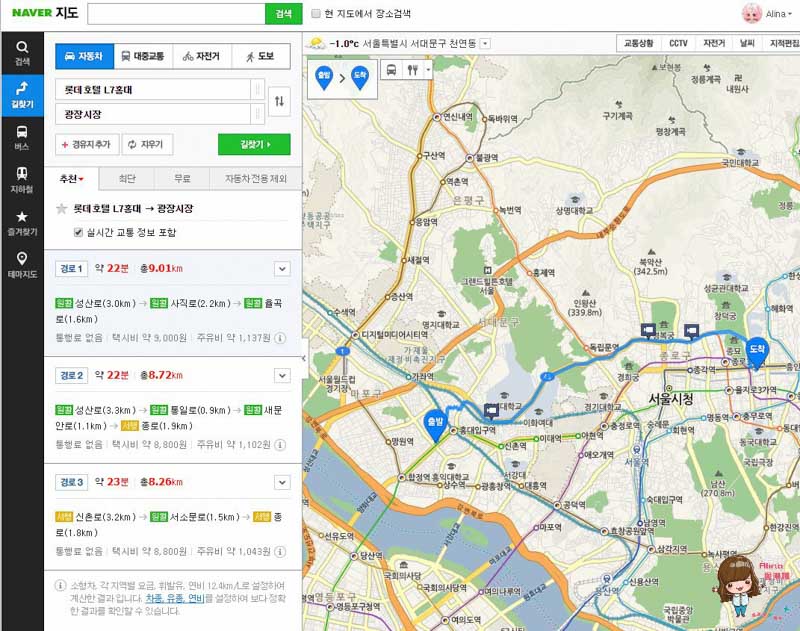Toggle CCTV overlay on map
The height and width of the screenshot is (631, 800).
click(x=678, y=43)
